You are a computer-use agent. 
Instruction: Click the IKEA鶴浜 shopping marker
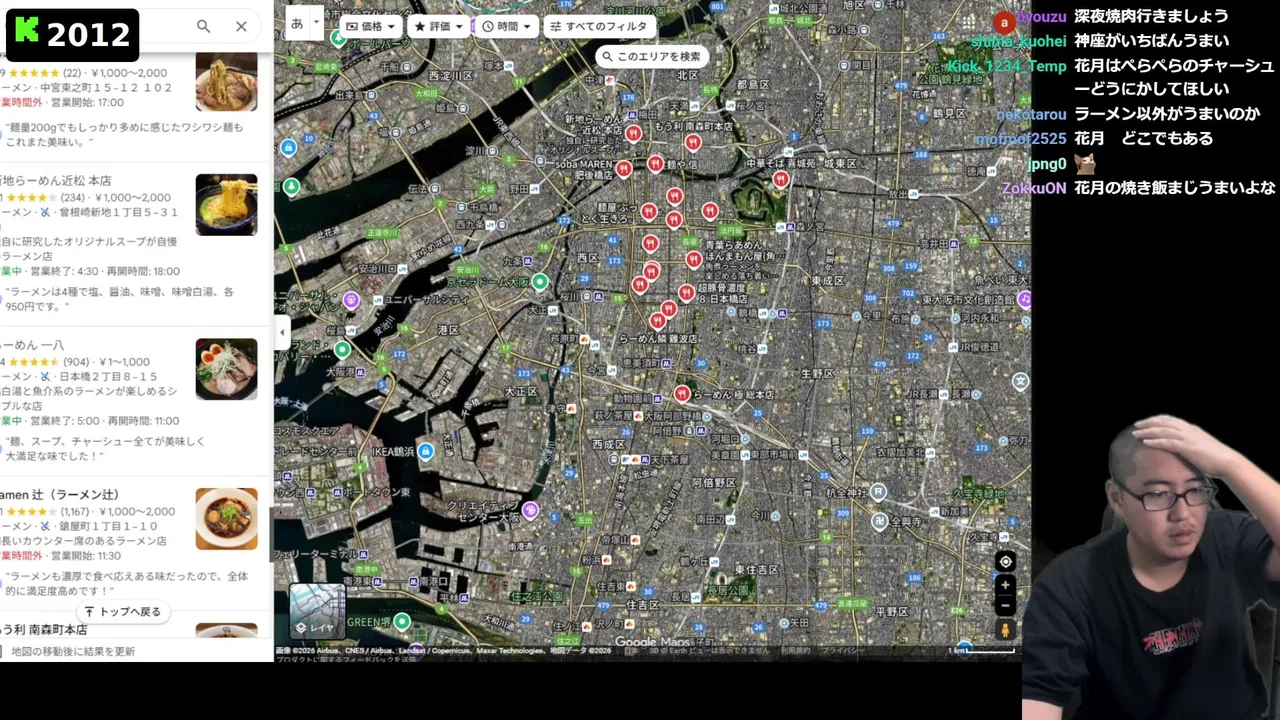click(426, 451)
